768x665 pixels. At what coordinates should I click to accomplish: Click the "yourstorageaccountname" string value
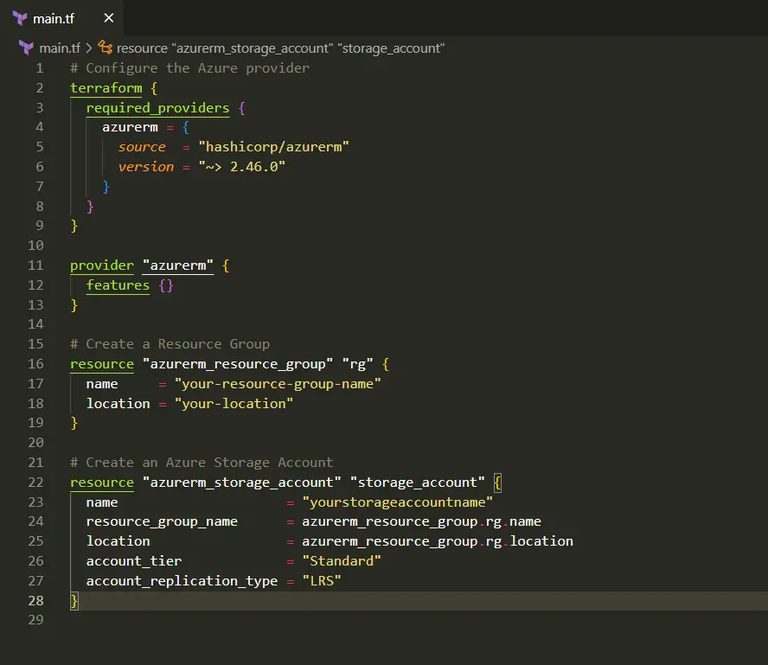[x=397, y=502]
